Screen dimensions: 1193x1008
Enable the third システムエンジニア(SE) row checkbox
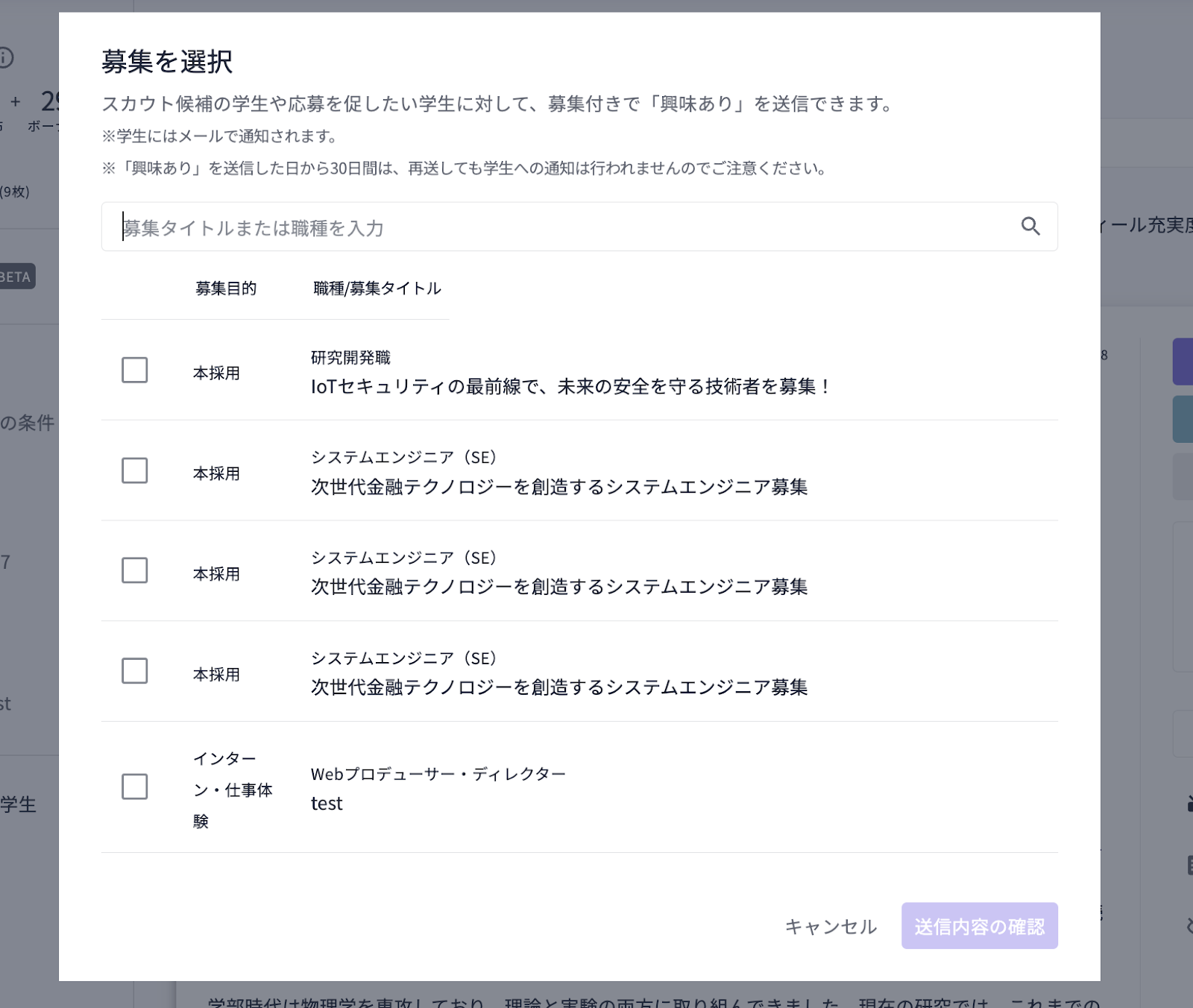tap(135, 671)
